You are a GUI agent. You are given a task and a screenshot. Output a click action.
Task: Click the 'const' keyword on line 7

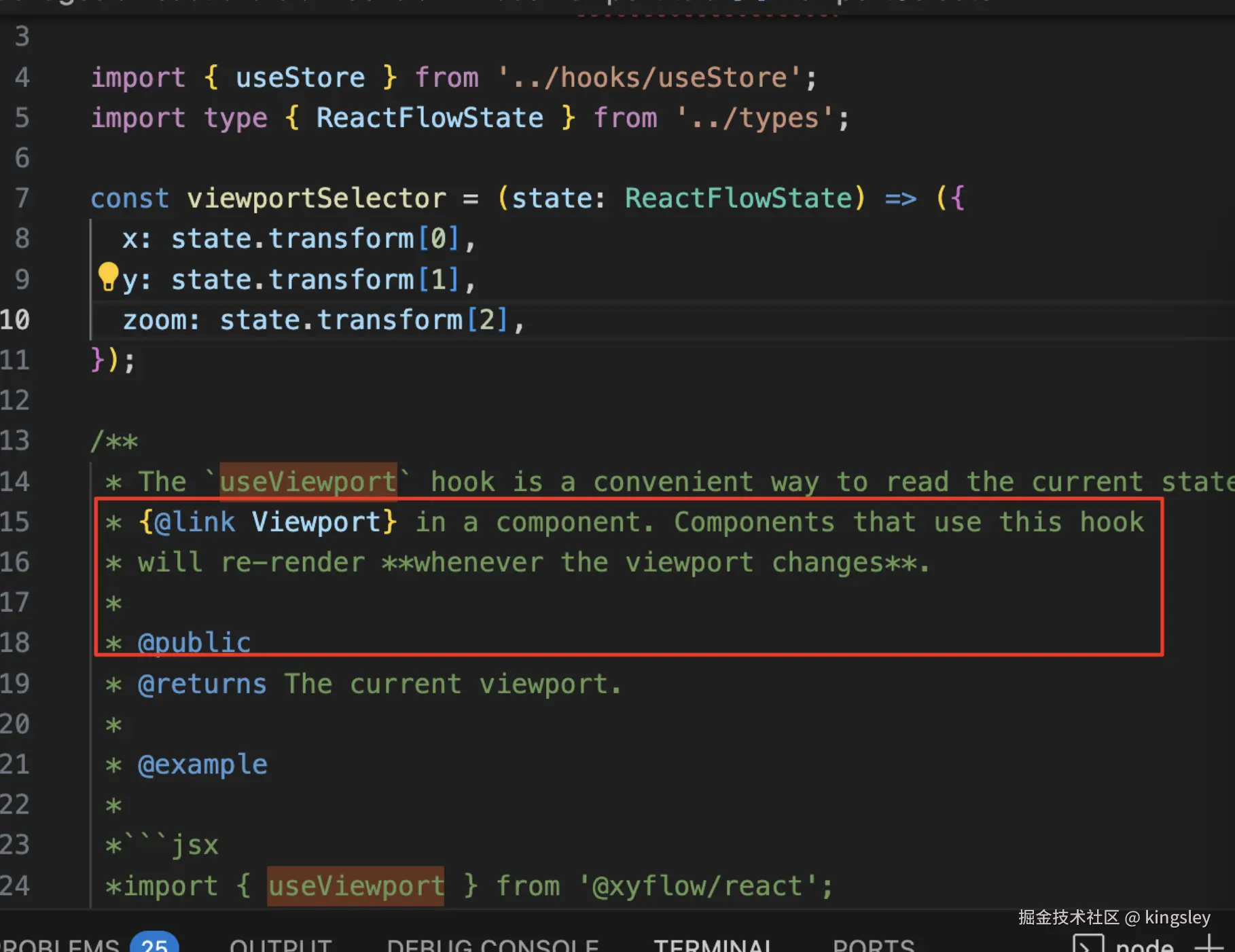click(x=130, y=198)
